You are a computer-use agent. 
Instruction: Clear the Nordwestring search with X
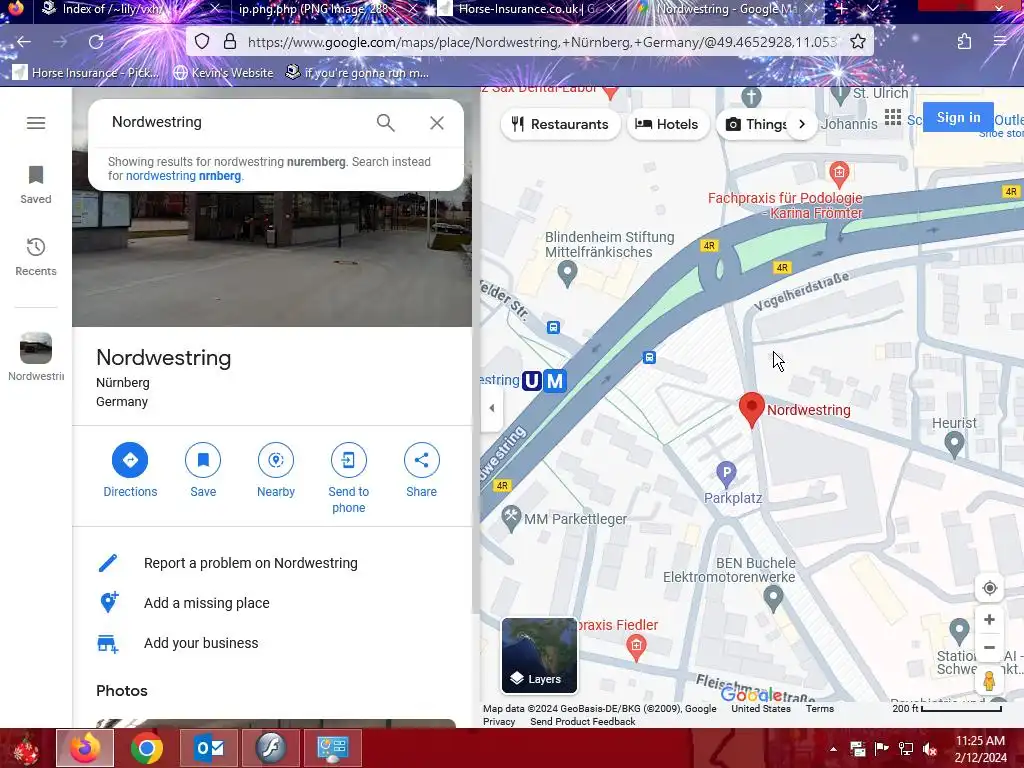[x=437, y=123]
